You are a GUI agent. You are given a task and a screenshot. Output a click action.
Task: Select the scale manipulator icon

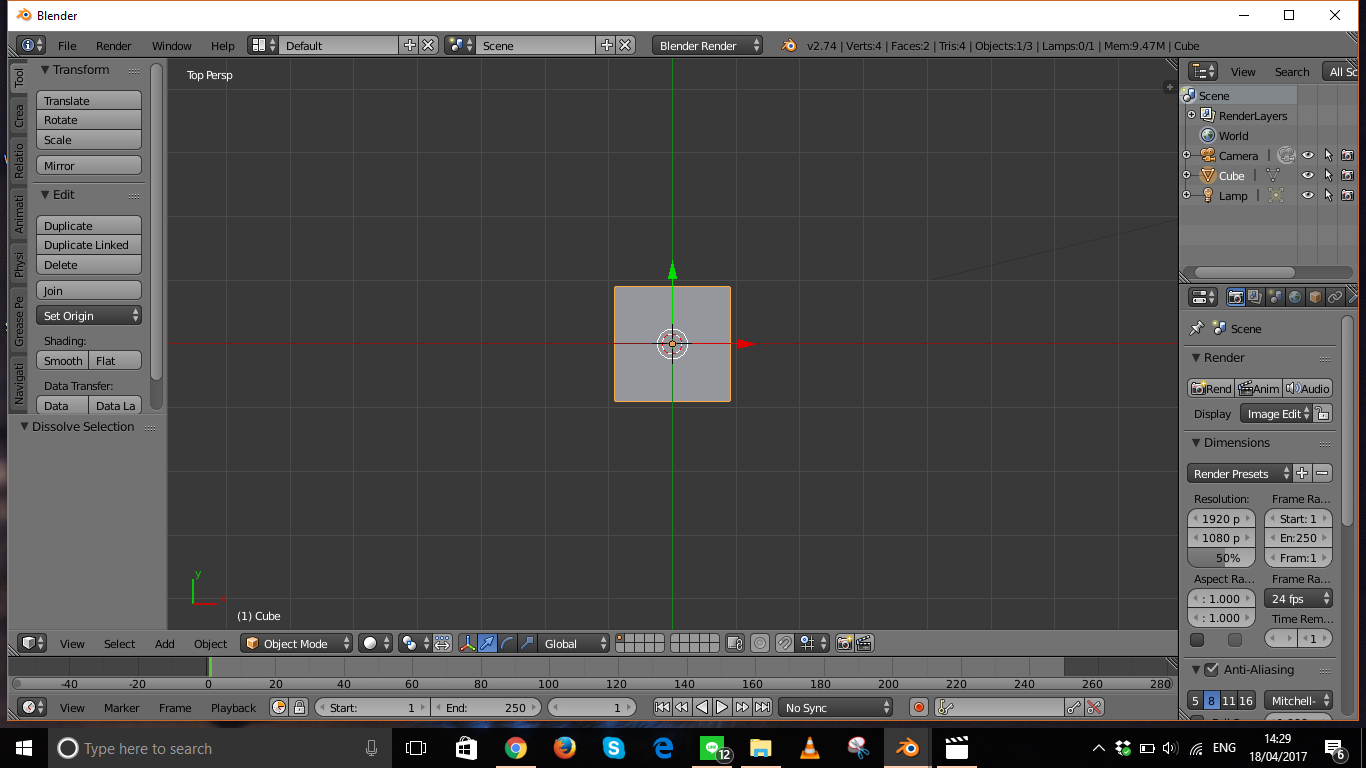pos(527,643)
